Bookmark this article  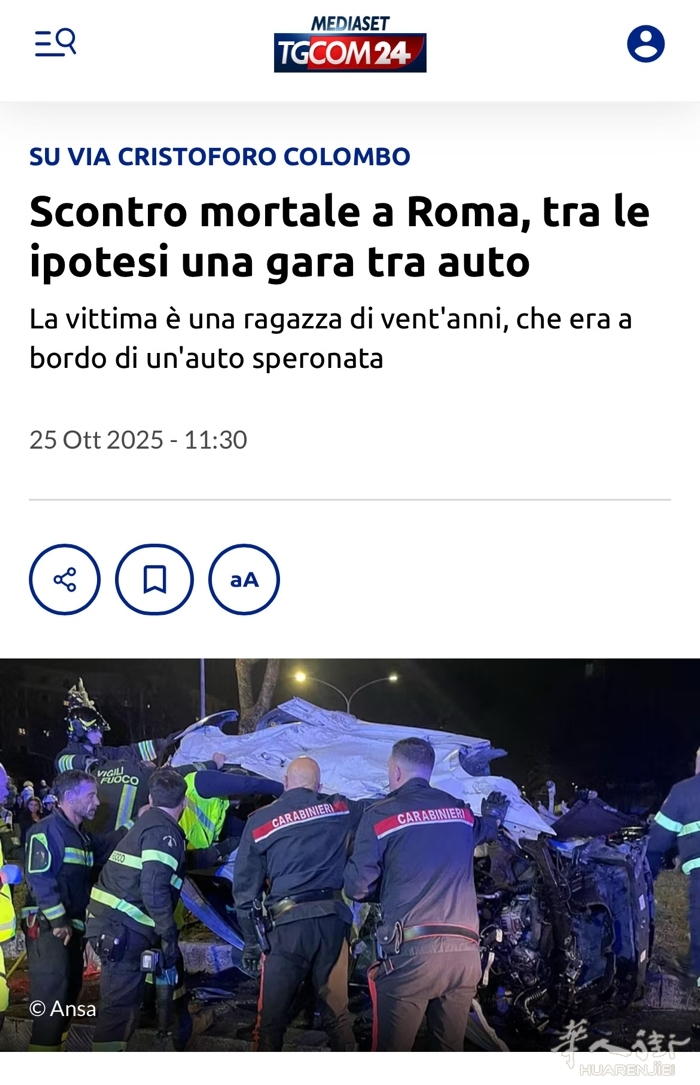pos(154,579)
